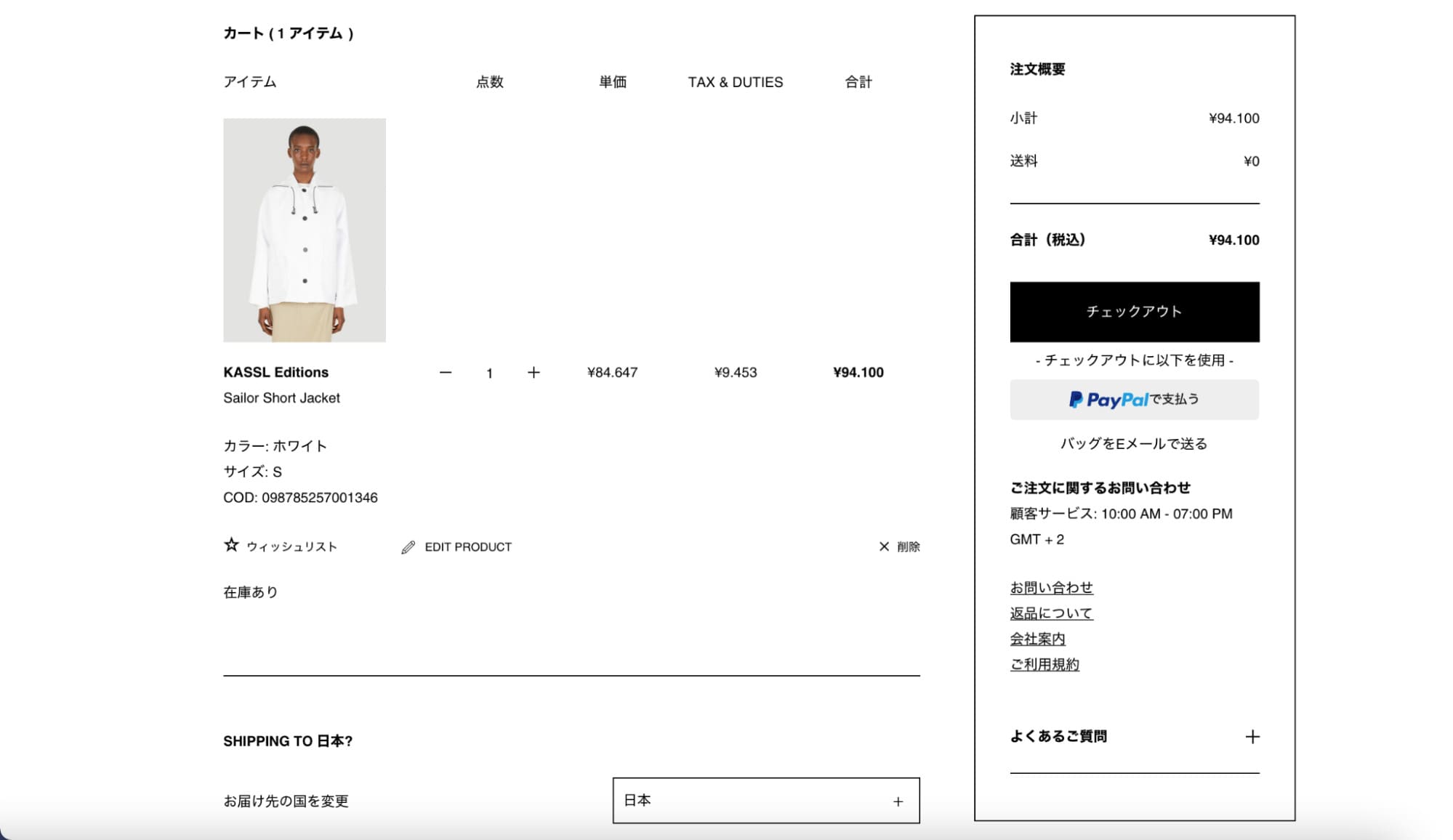The width and height of the screenshot is (1453, 840).
Task: Click the 合計（税込） label
Action: [1047, 240]
